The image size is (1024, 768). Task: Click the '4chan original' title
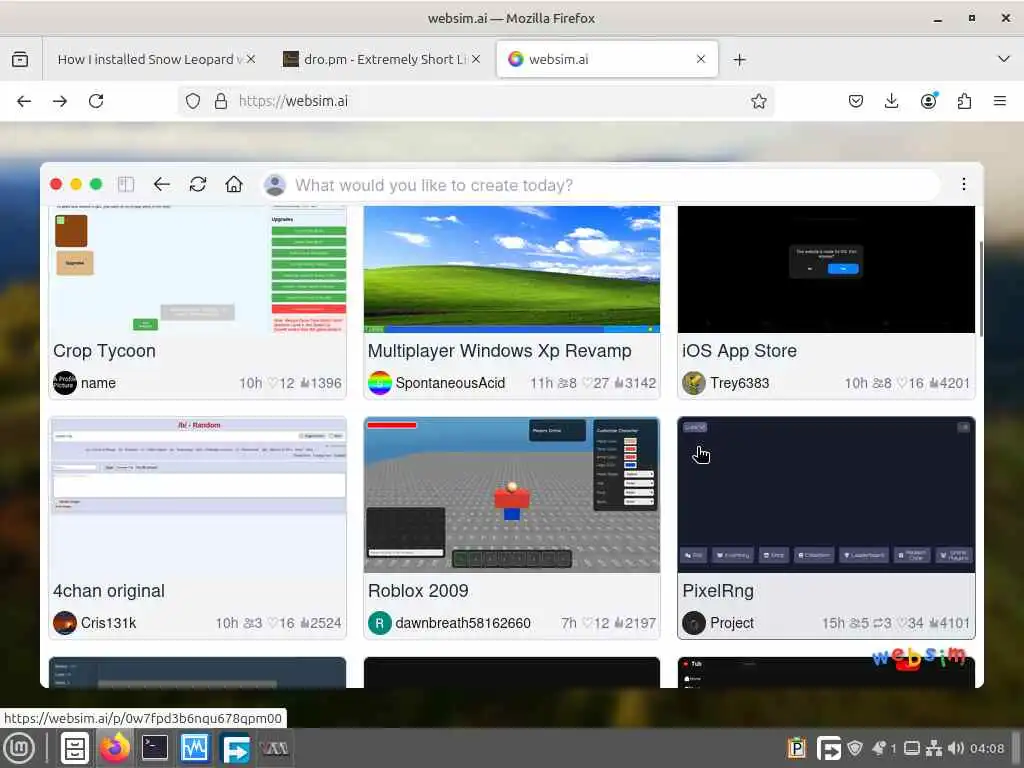[x=109, y=591]
